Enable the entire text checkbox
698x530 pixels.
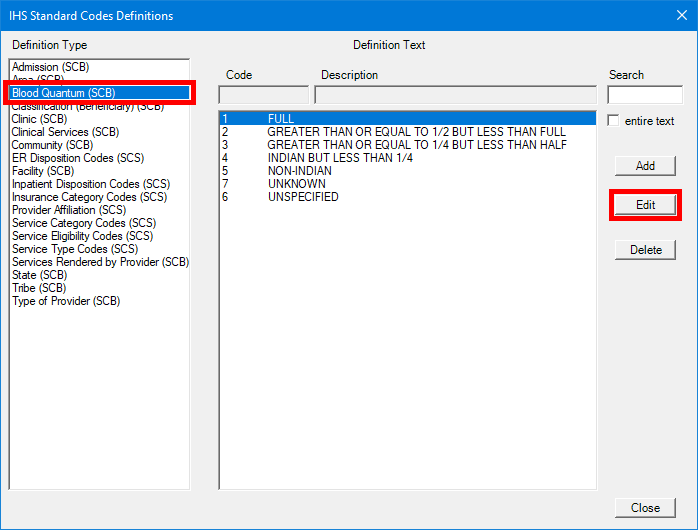[x=614, y=121]
